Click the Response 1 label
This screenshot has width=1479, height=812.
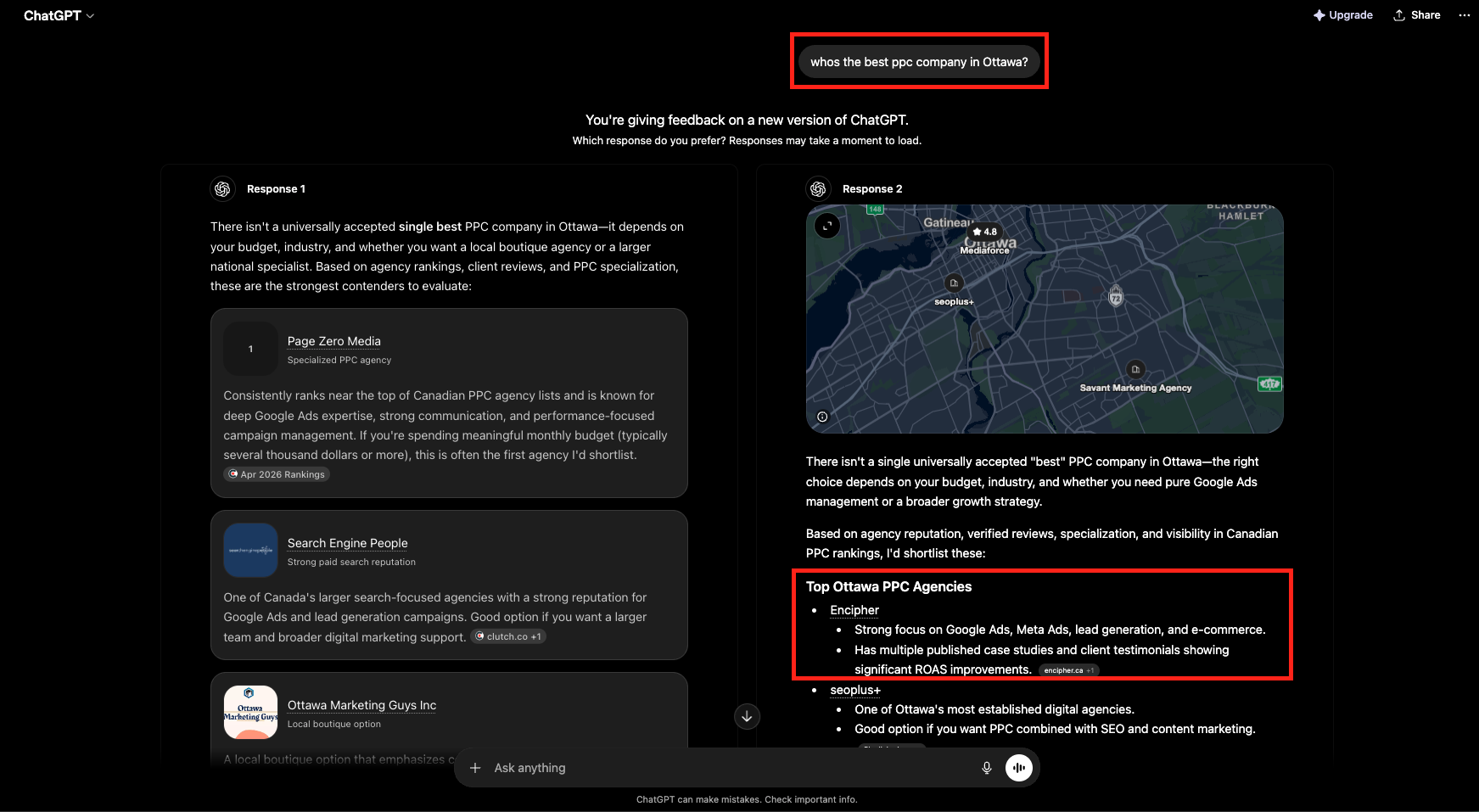[276, 189]
